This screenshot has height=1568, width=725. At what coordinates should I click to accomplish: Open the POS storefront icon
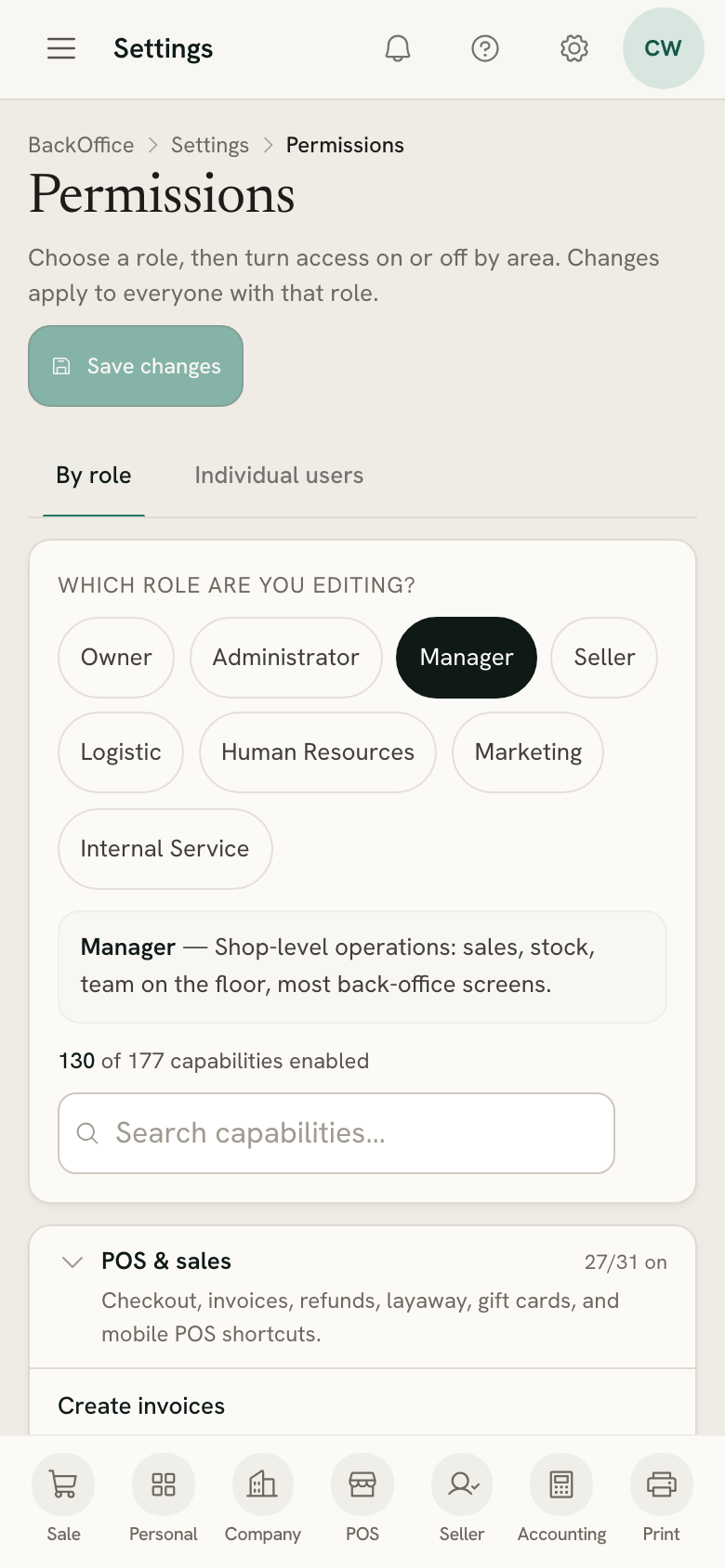click(362, 1484)
